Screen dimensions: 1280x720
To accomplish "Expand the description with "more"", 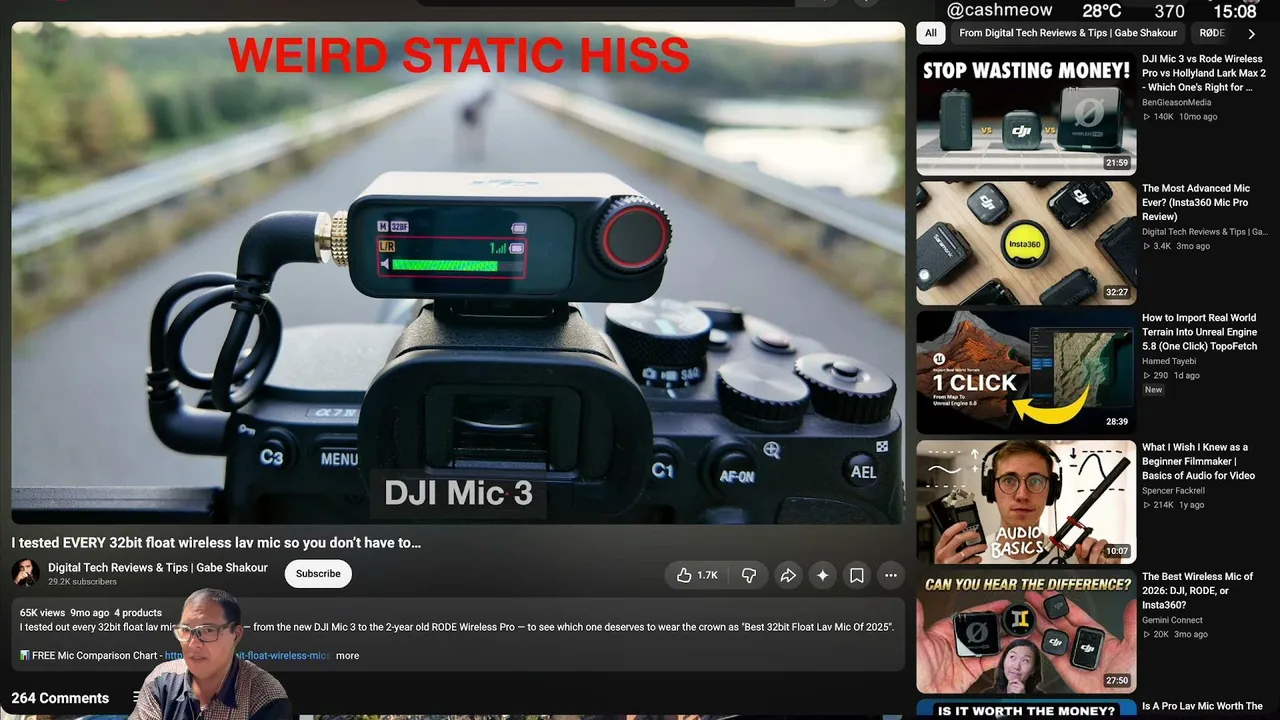I will [347, 656].
